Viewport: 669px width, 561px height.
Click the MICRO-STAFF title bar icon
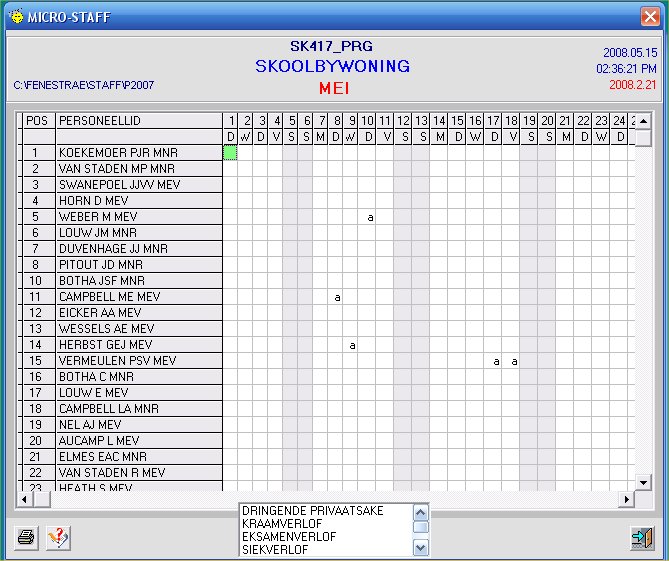[15, 16]
